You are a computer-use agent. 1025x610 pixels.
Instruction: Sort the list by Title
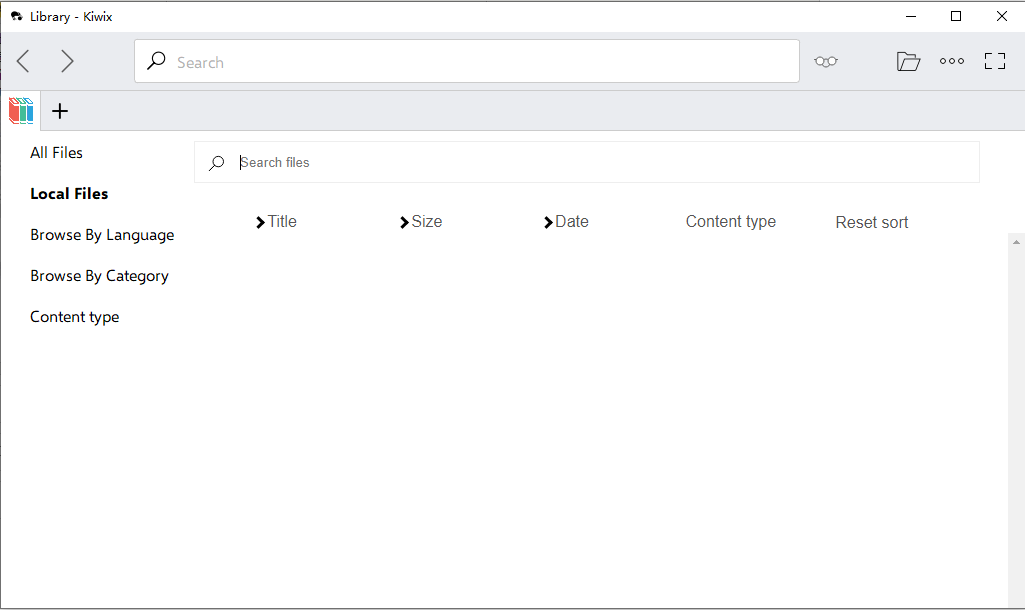pyautogui.click(x=276, y=222)
